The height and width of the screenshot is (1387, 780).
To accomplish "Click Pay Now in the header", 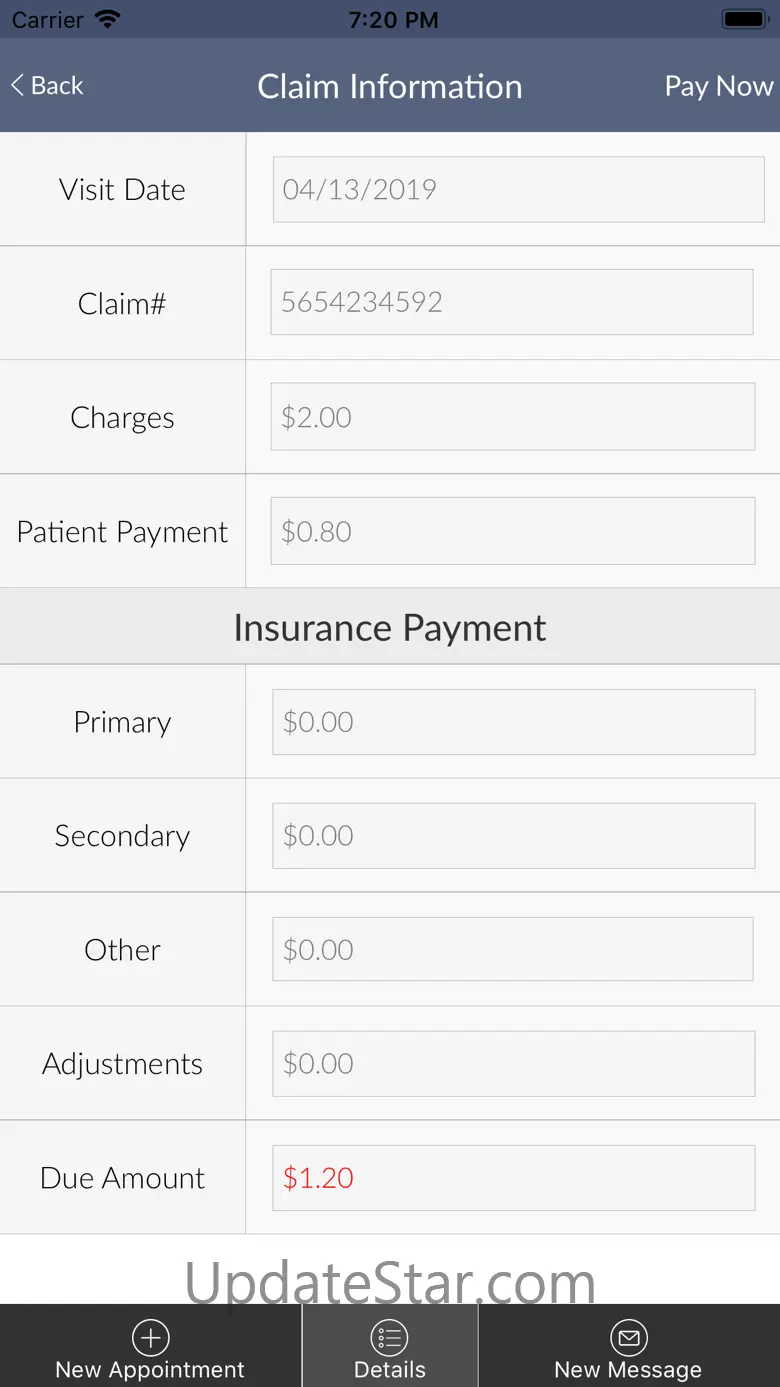I will [719, 86].
